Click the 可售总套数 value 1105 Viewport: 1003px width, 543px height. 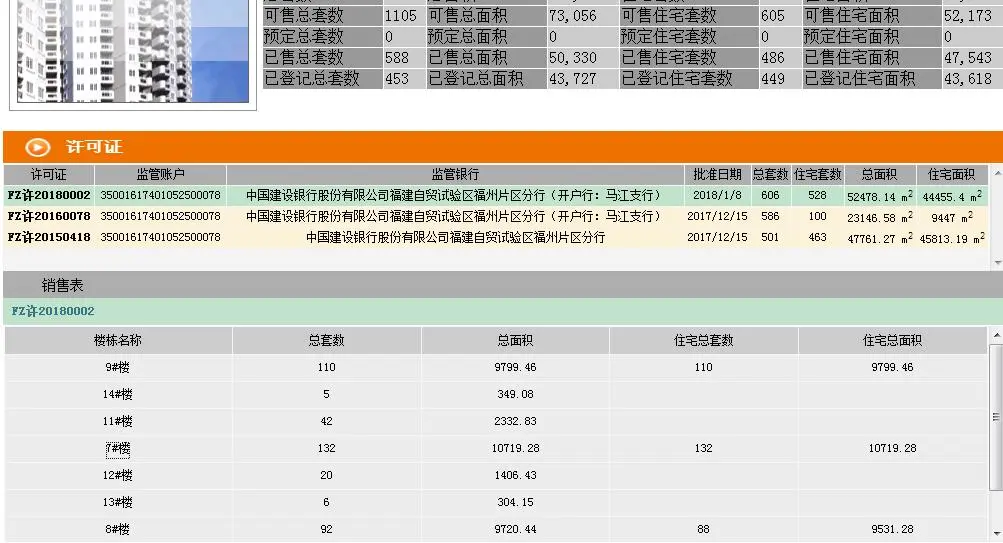(400, 15)
